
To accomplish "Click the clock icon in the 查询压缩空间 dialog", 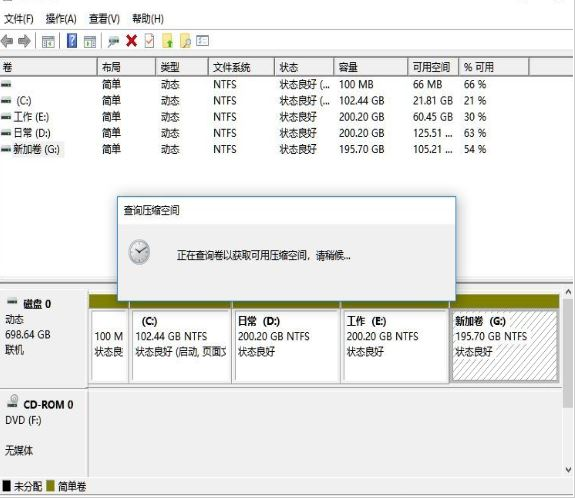I will [139, 252].
